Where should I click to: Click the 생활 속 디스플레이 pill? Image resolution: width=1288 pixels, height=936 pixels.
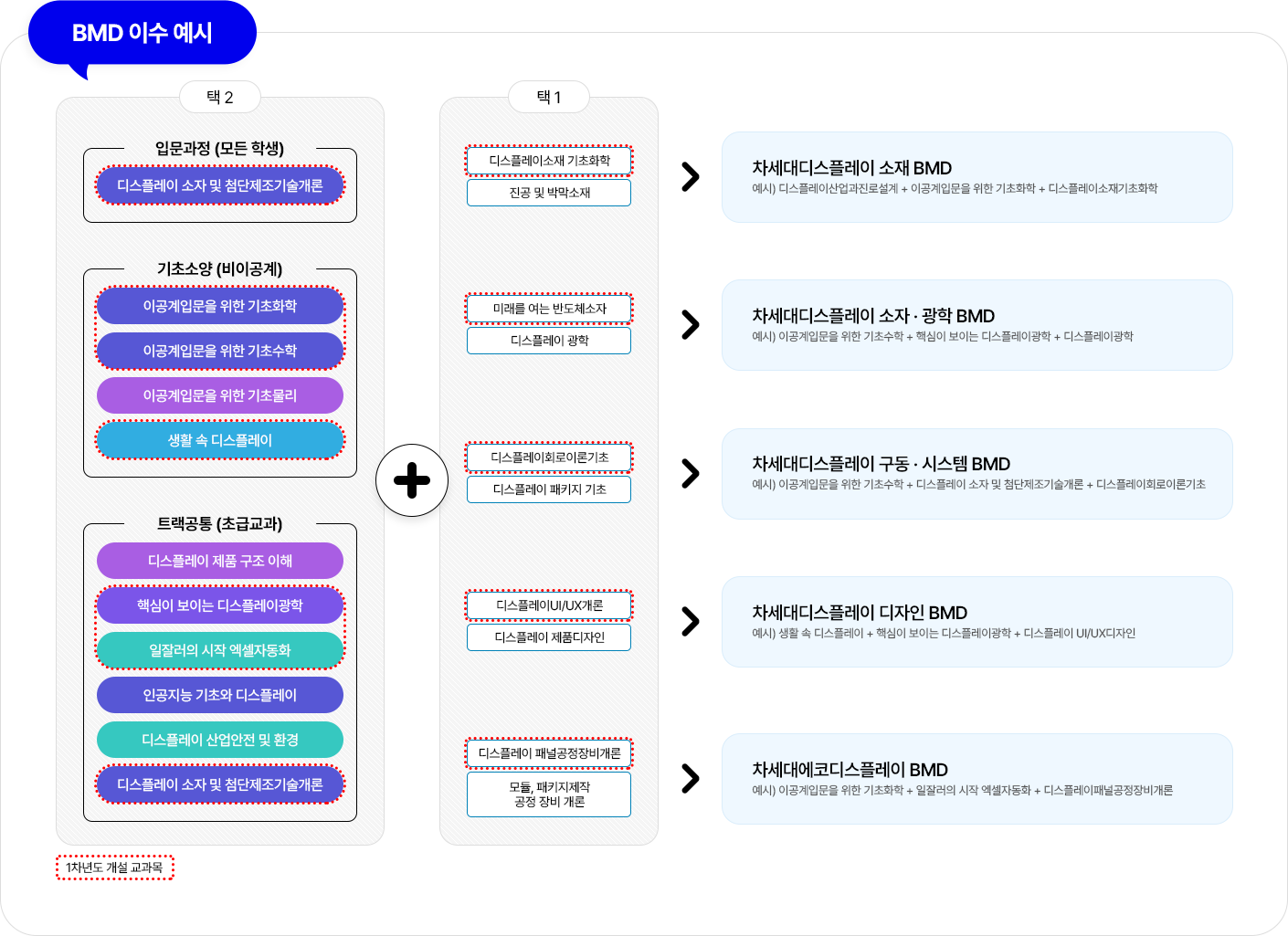pyautogui.click(x=220, y=440)
